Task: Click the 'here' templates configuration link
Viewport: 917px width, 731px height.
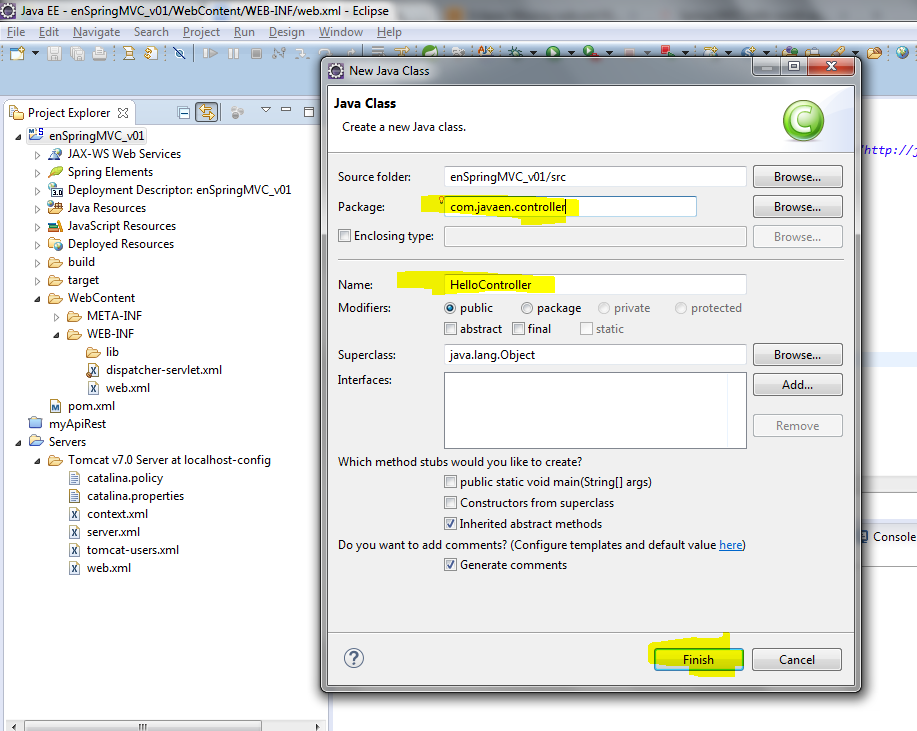Action: [x=730, y=545]
